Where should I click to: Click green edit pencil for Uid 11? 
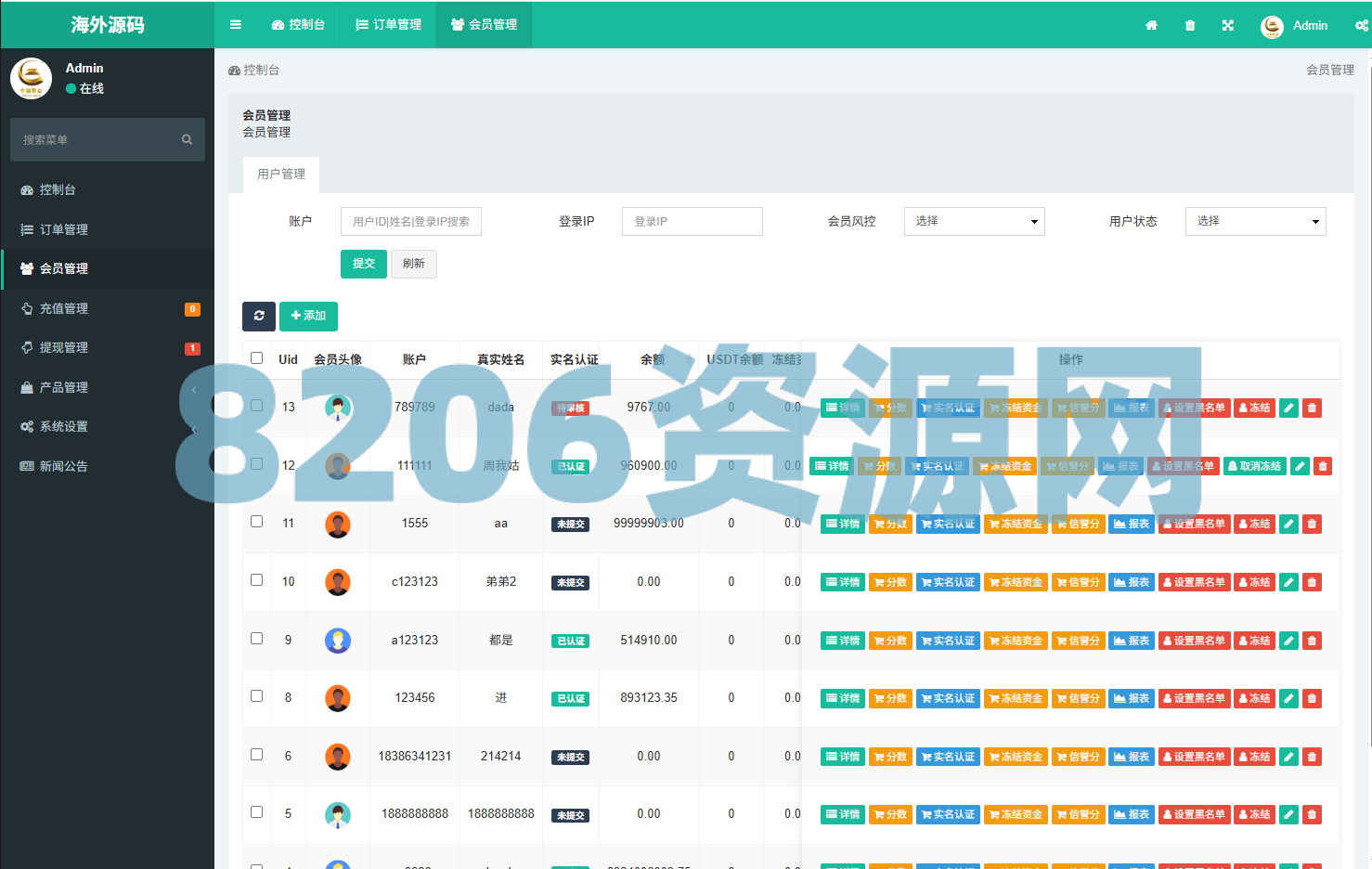1288,524
